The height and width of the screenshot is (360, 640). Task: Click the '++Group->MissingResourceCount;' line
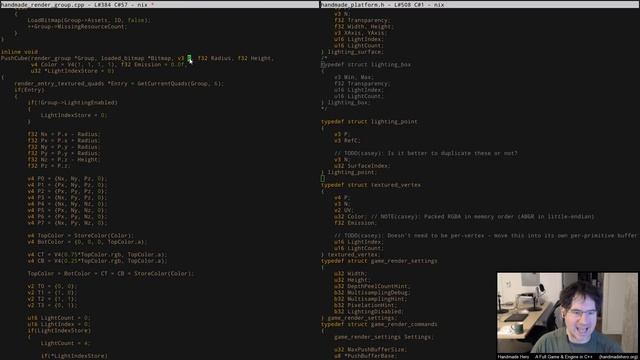click(x=77, y=27)
